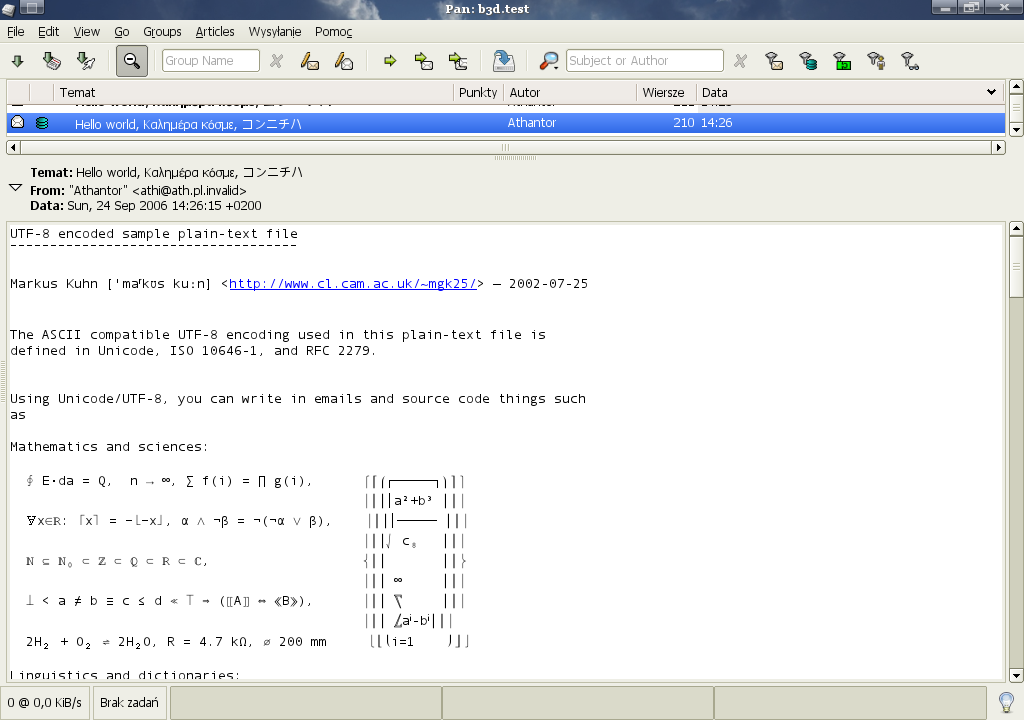The width and height of the screenshot is (1024, 720).
Task: Open the Edit menu
Action: [48, 31]
